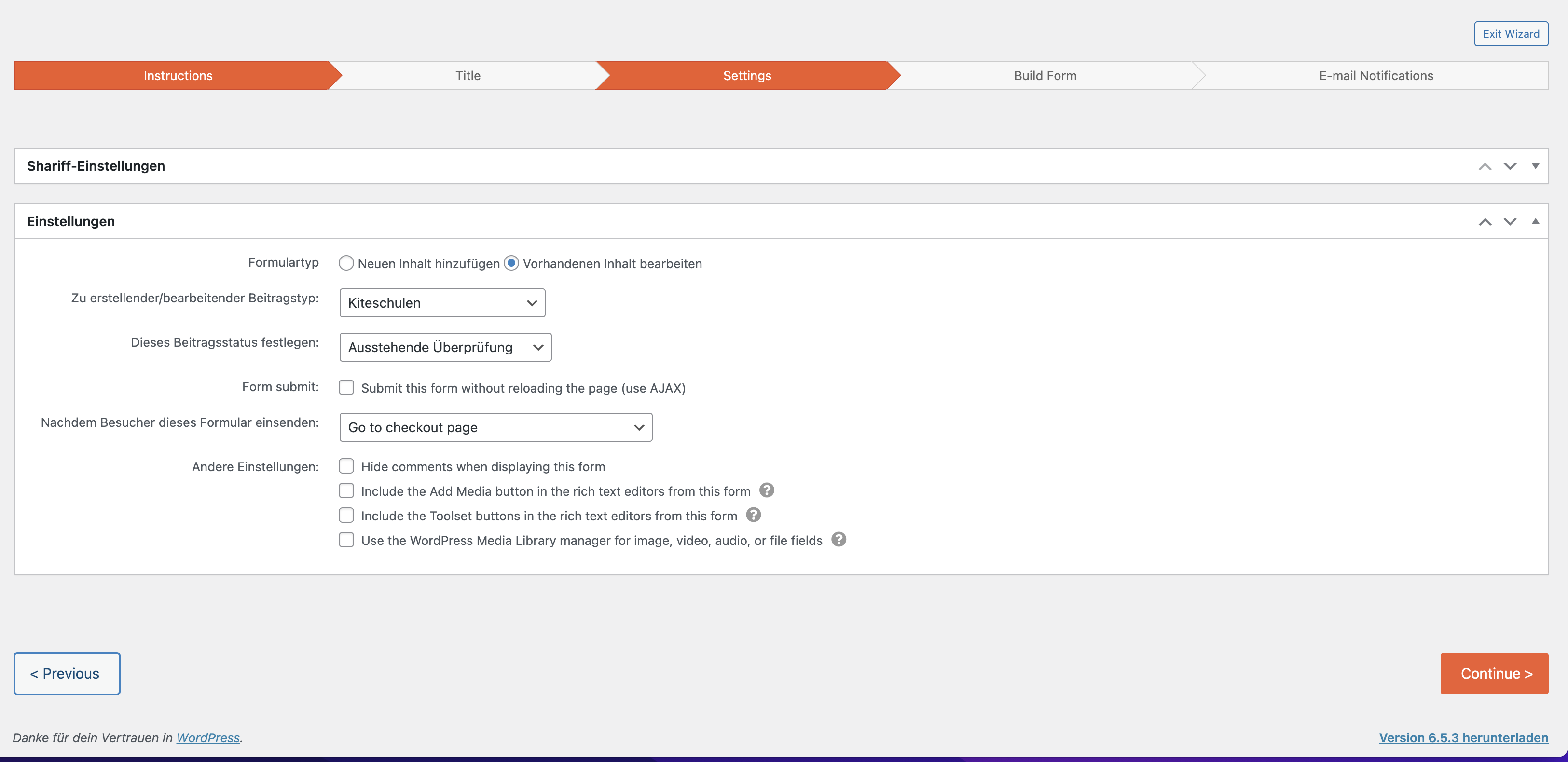
Task: Select Vorhandenen Inhalt bearbeiten radio button
Action: tap(511, 263)
